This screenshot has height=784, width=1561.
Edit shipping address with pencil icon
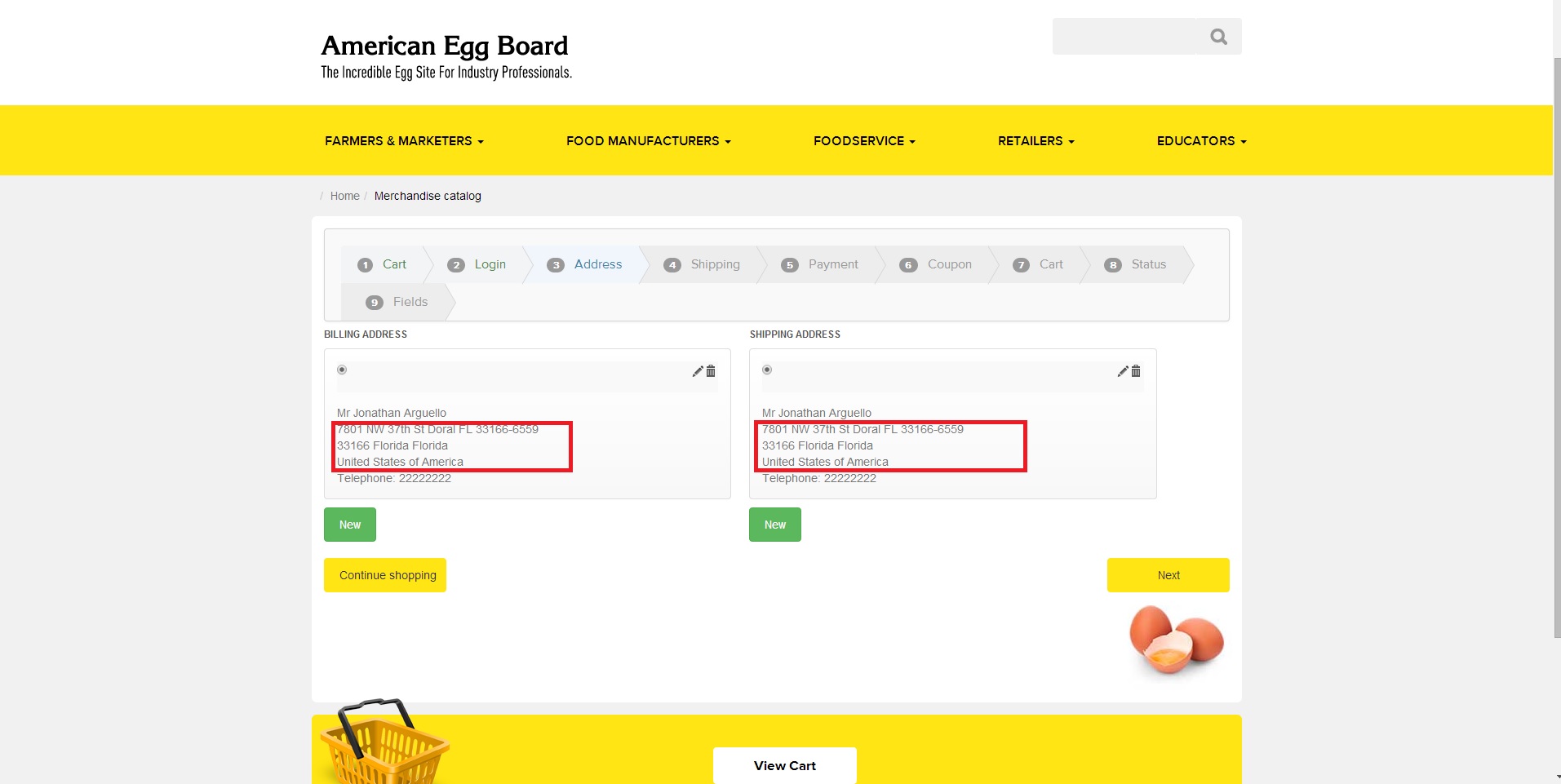point(1123,371)
